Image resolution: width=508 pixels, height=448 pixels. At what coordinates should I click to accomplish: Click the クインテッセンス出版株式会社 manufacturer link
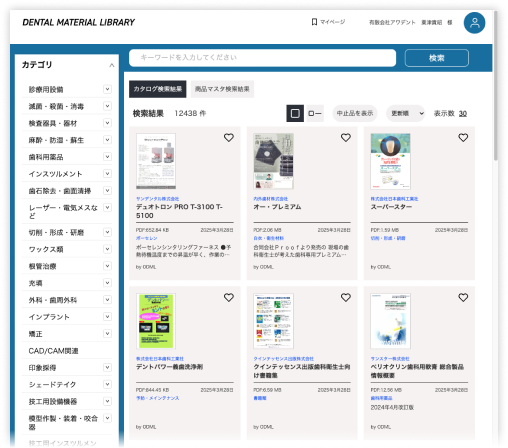[283, 359]
